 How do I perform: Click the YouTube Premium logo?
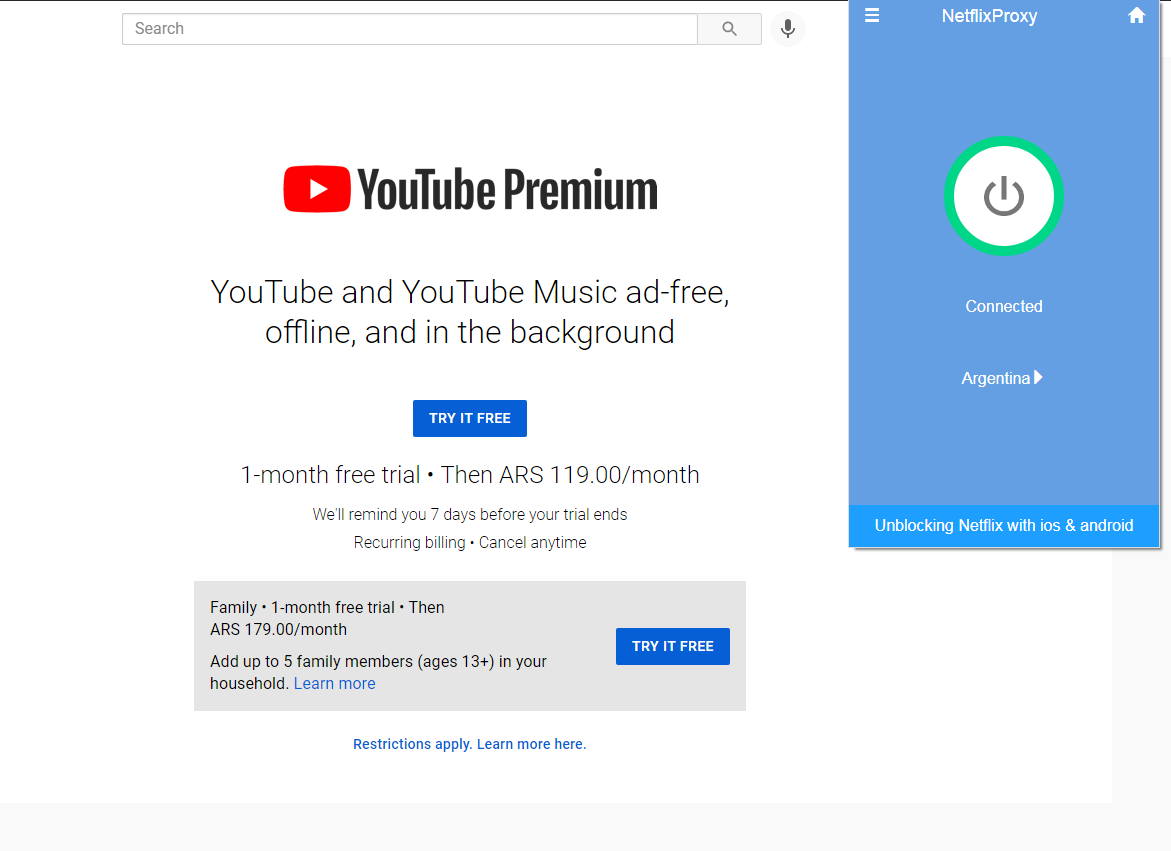tap(470, 189)
